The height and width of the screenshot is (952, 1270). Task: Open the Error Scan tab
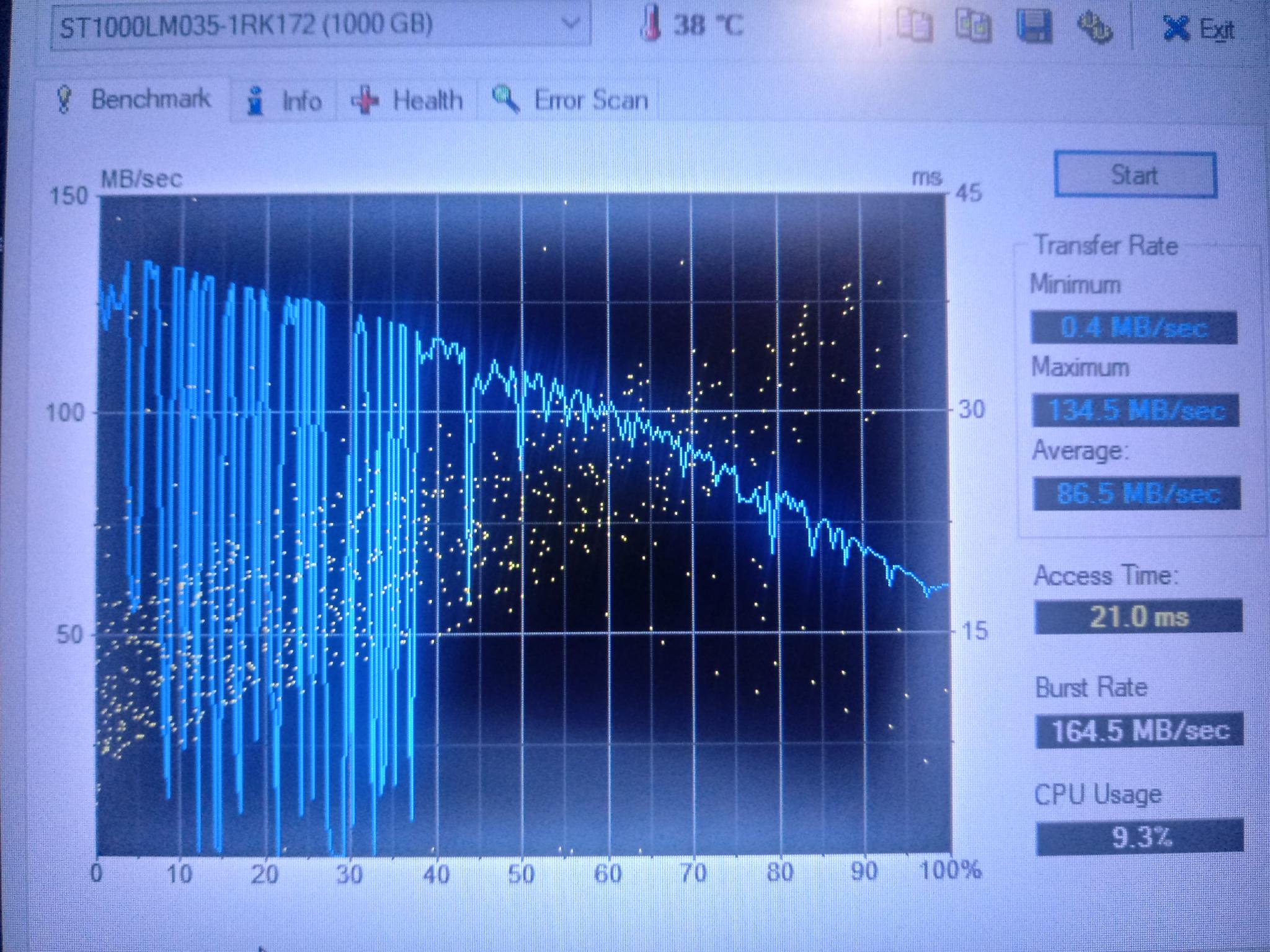click(x=569, y=100)
